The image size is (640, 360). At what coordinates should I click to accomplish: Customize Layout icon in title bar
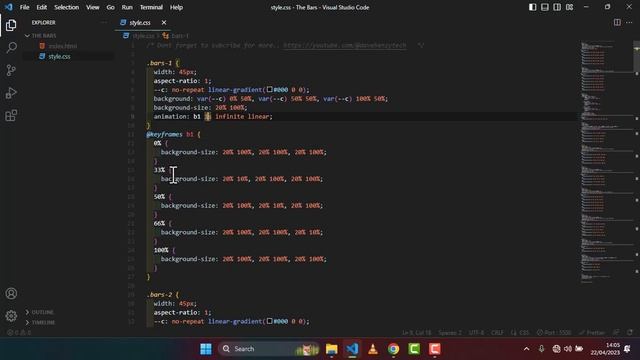click(569, 7)
